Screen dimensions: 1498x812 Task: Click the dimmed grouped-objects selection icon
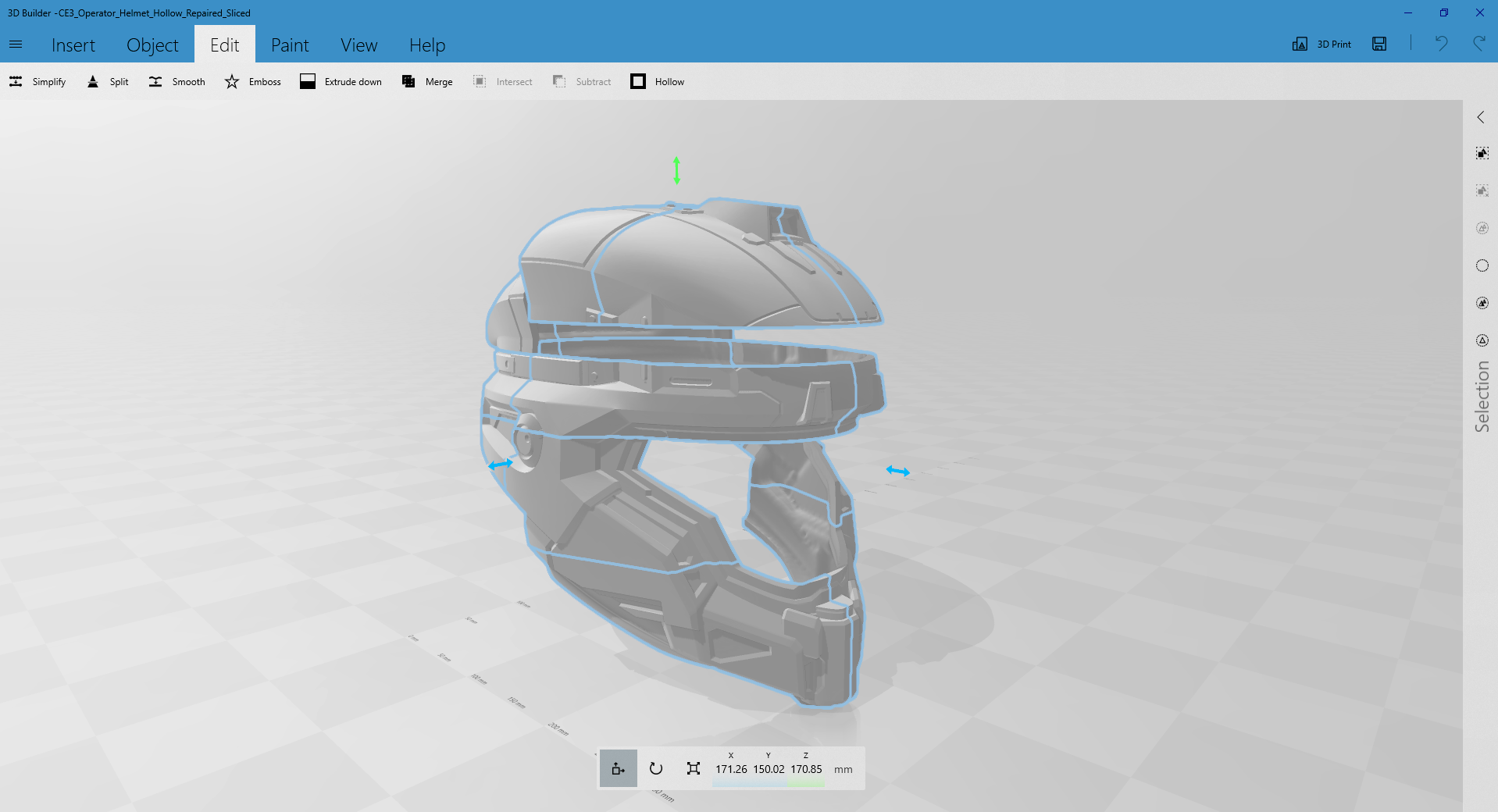tap(1482, 228)
